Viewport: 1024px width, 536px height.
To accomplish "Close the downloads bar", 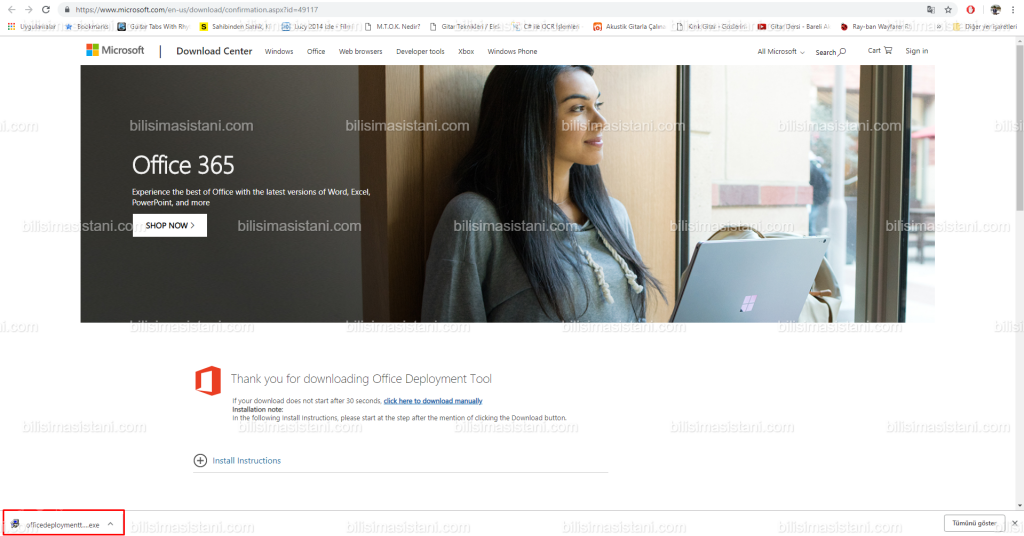I will [1014, 523].
